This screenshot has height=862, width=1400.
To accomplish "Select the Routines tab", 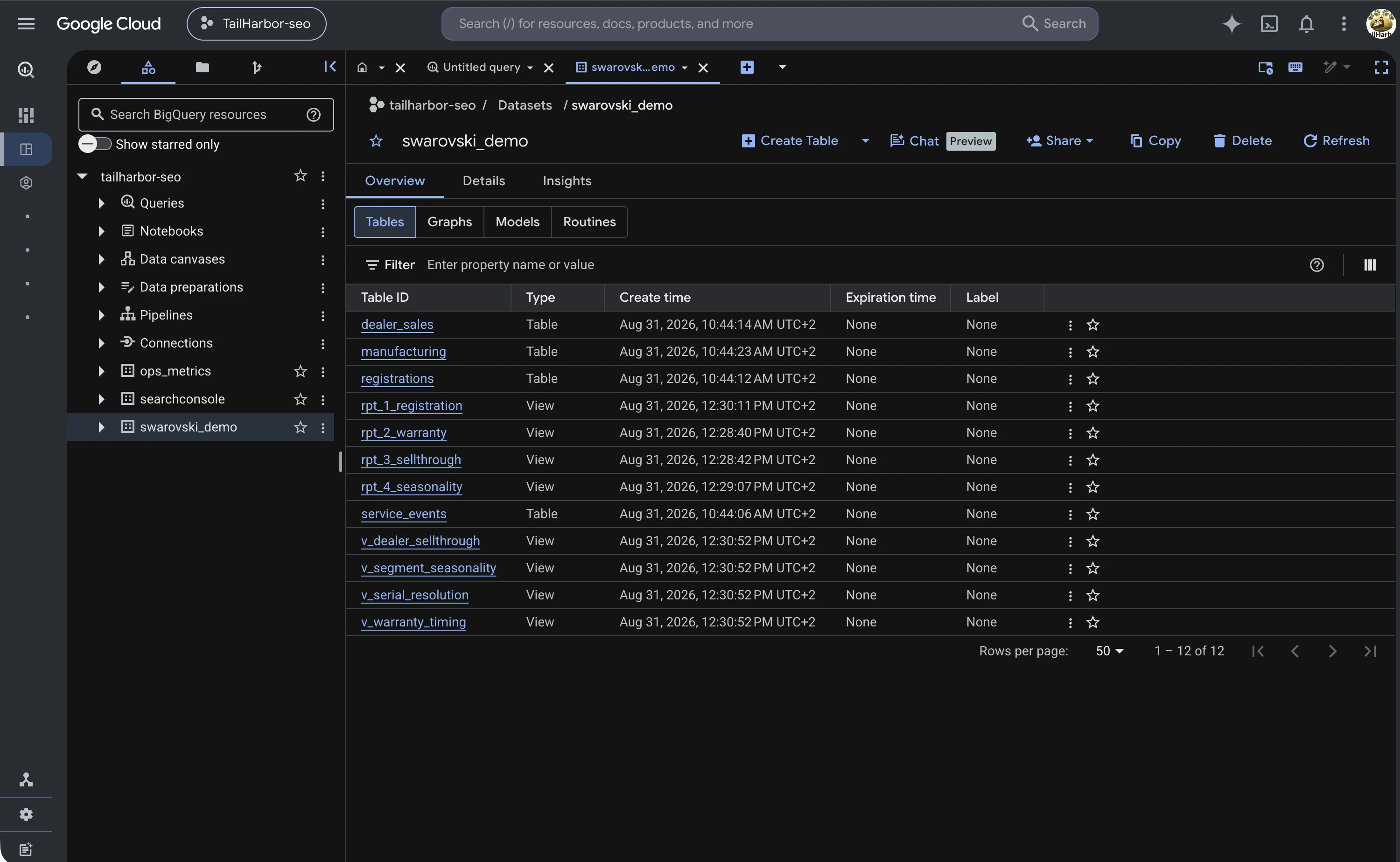I will pyautogui.click(x=589, y=222).
